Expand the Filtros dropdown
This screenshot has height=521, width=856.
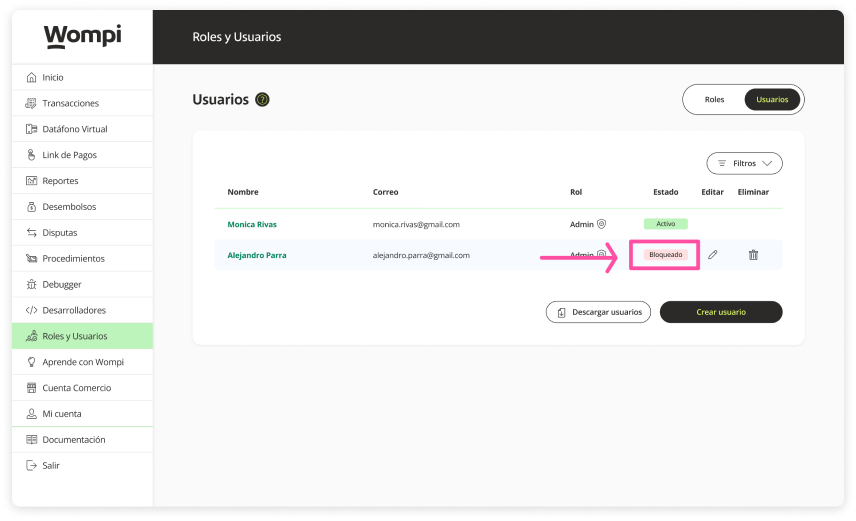[744, 163]
